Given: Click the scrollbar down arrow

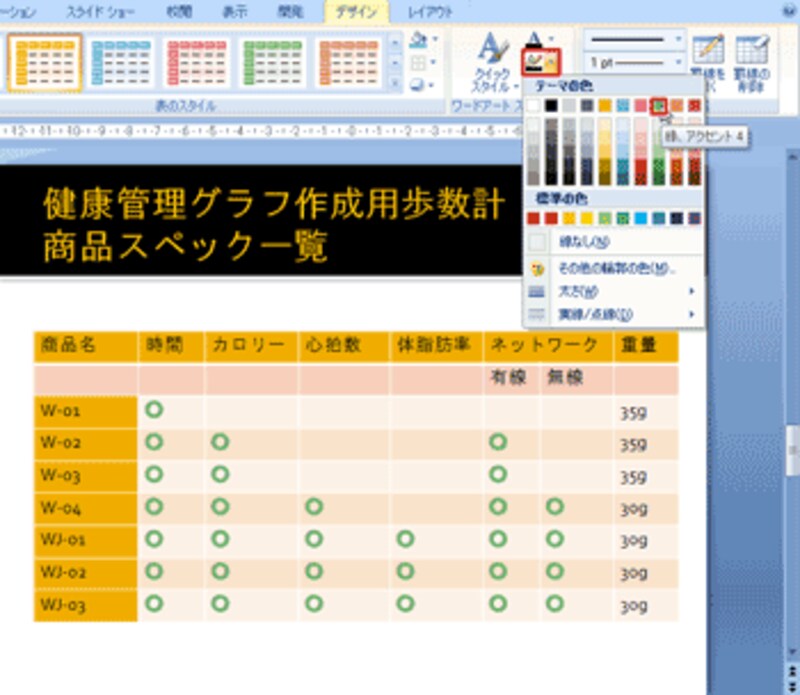Looking at the screenshot, I should click(x=792, y=653).
